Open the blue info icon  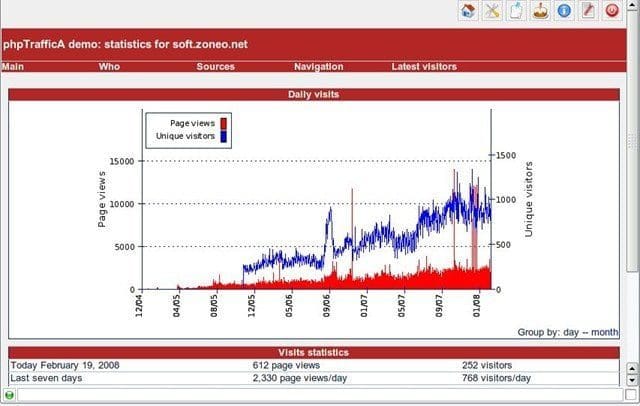click(x=564, y=11)
